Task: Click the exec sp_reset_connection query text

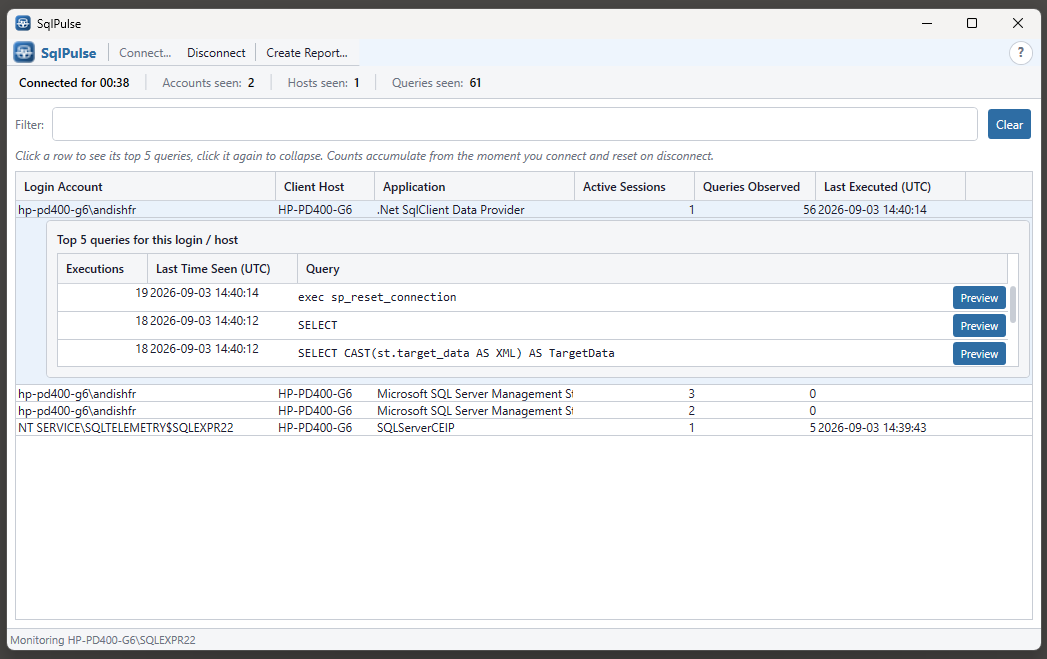Action: coord(377,297)
